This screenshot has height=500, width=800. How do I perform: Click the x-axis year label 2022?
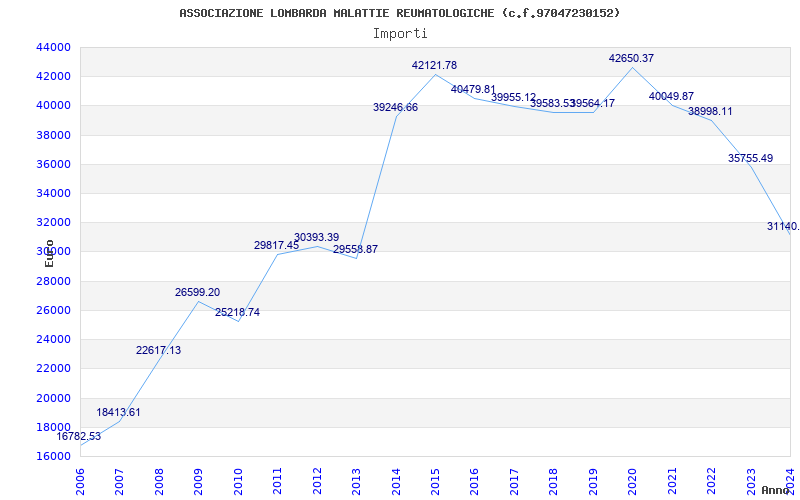click(x=711, y=482)
